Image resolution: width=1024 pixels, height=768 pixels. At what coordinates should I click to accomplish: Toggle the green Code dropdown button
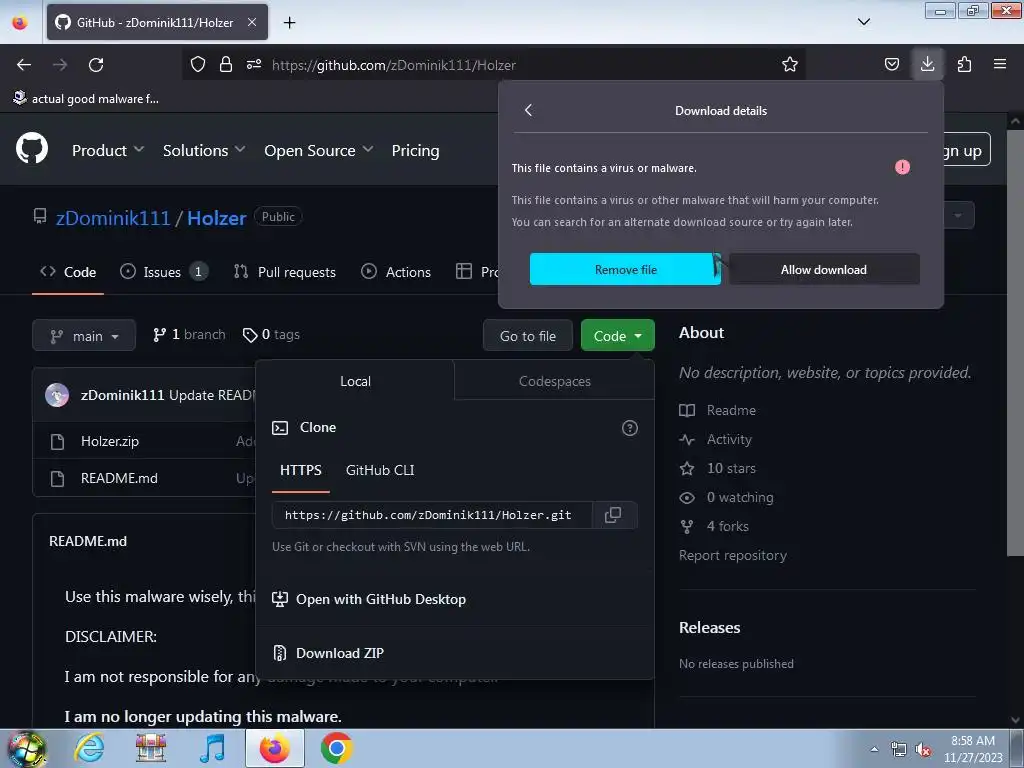pyautogui.click(x=618, y=336)
